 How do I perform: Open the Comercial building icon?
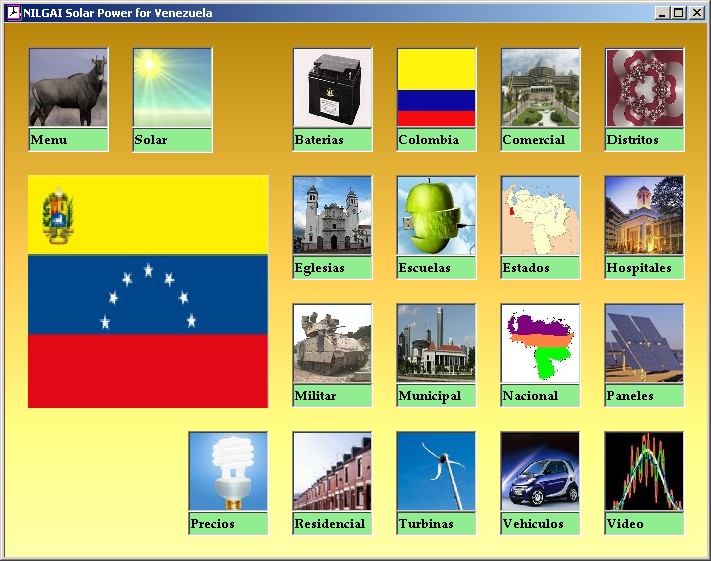[x=540, y=87]
